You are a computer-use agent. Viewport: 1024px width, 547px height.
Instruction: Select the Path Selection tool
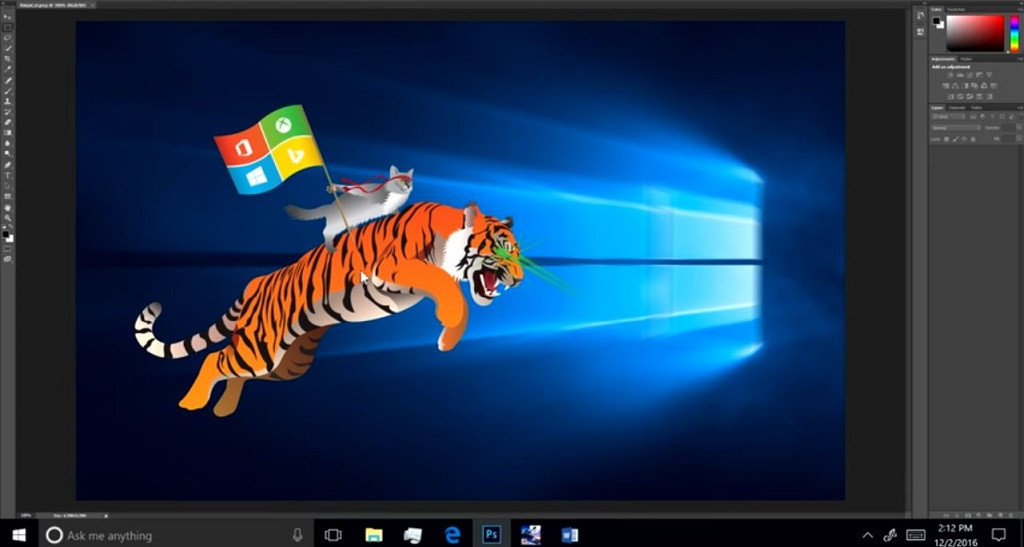tap(8, 185)
